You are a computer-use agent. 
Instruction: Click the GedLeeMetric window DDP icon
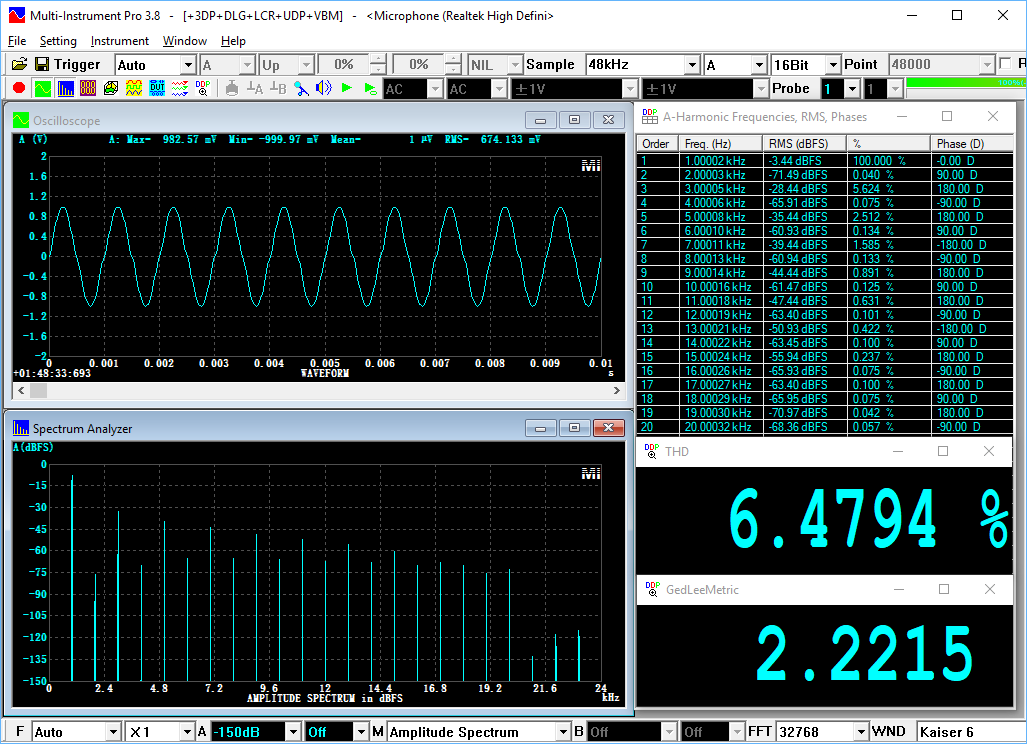pyautogui.click(x=652, y=589)
